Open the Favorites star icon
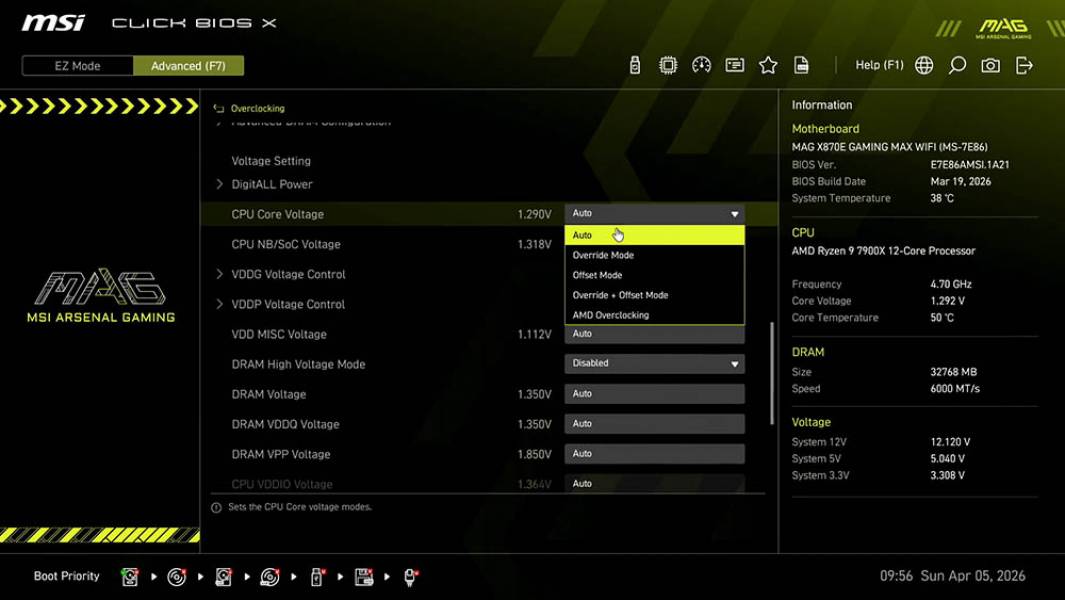Image resolution: width=1065 pixels, height=600 pixels. coord(768,64)
